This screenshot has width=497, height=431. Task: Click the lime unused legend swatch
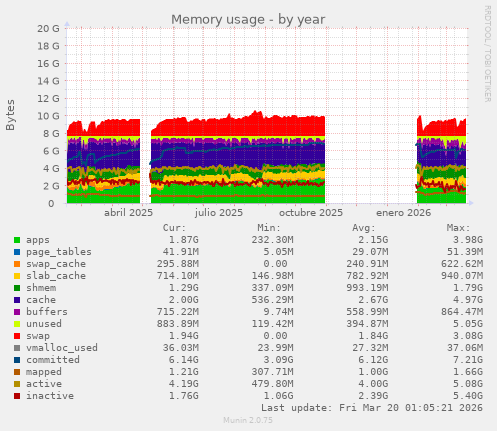point(17,324)
